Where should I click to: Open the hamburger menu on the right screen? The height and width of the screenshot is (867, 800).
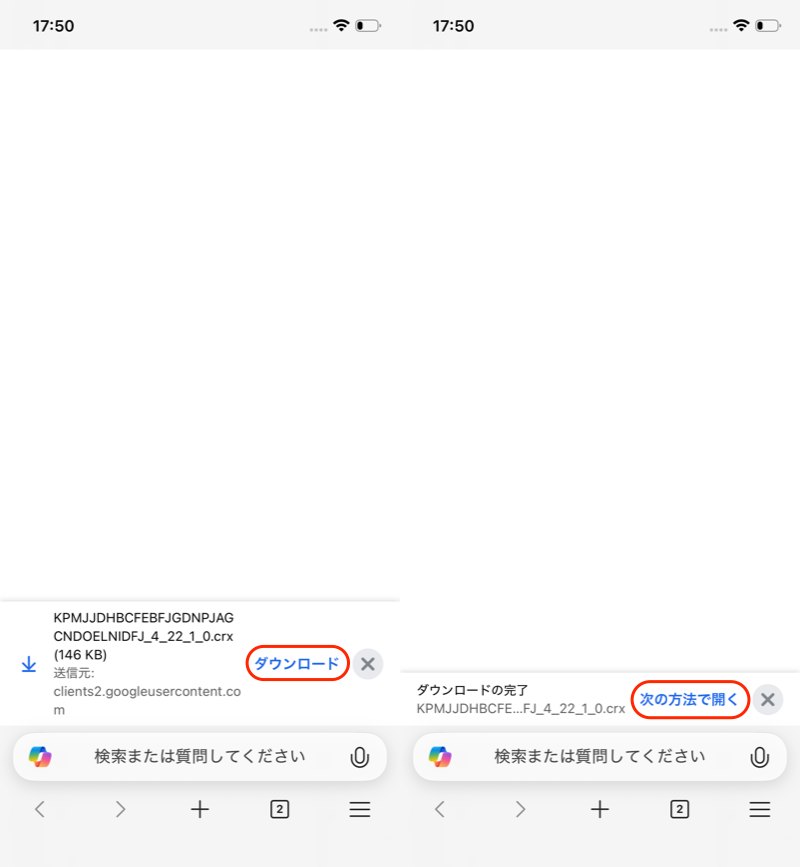coord(759,809)
